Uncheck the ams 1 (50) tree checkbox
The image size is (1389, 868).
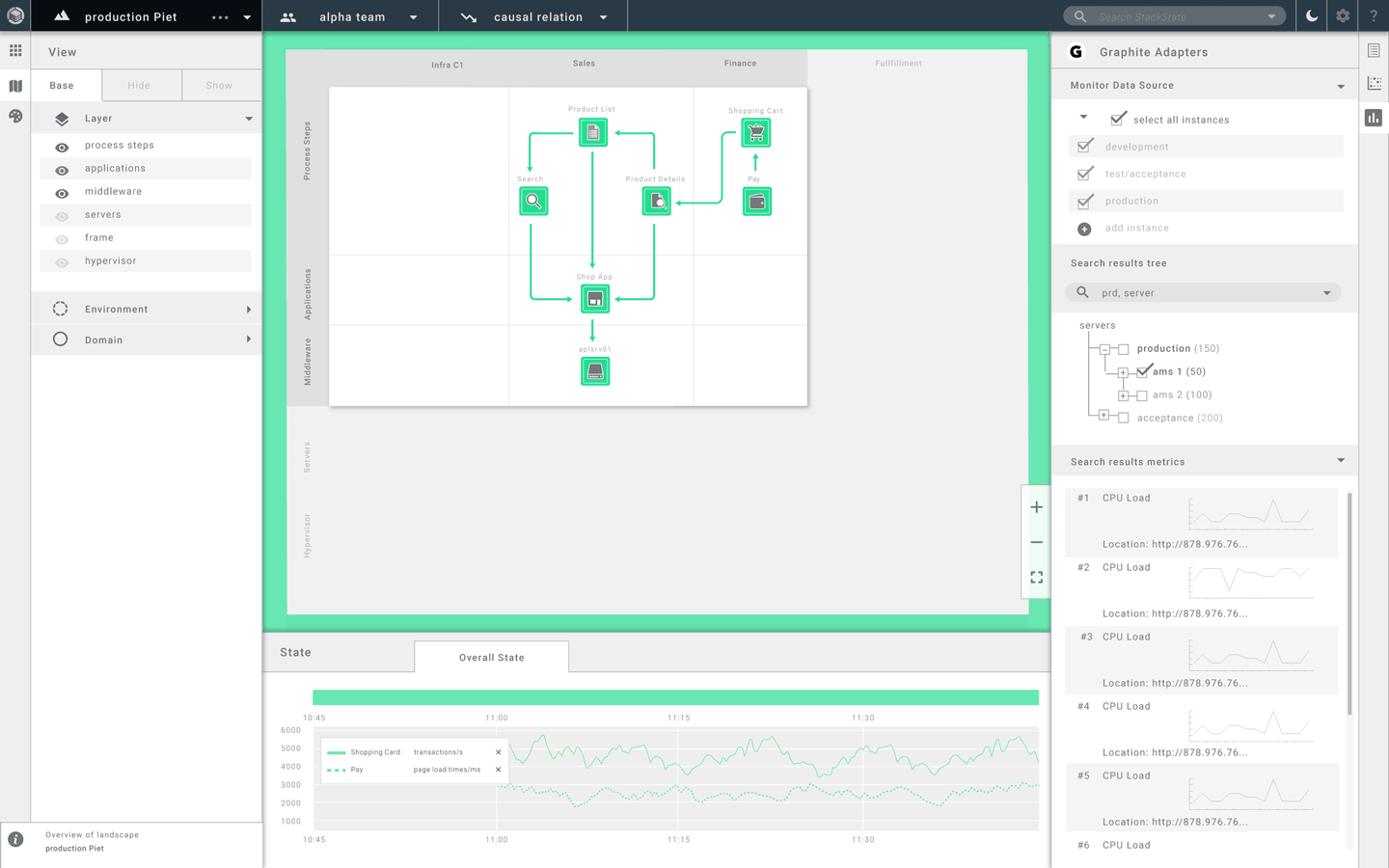[x=1143, y=370]
